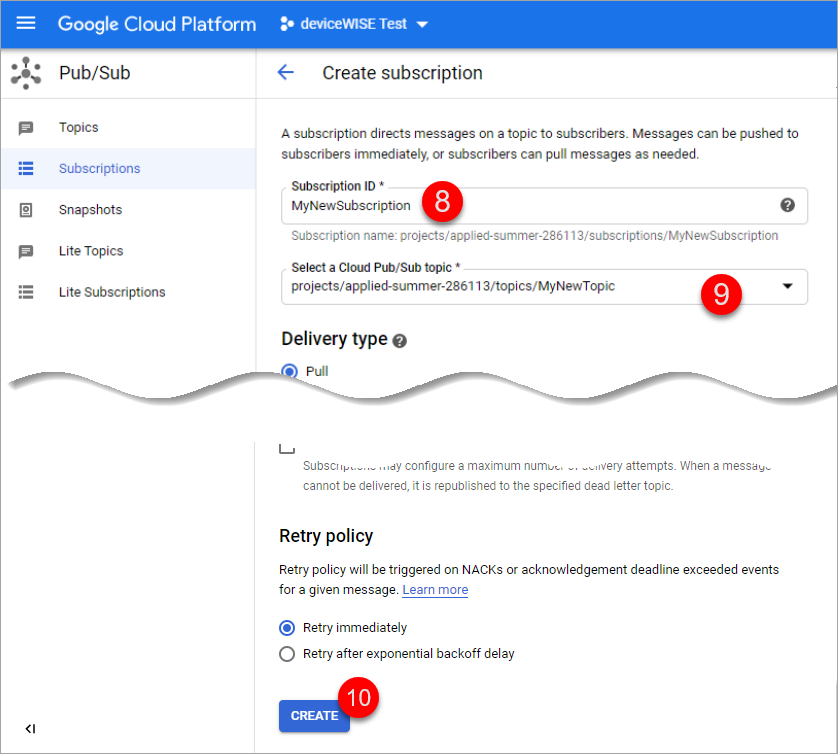Collapse the sidebar navigation panel
Screen dimensions: 838x754
(x=30, y=728)
